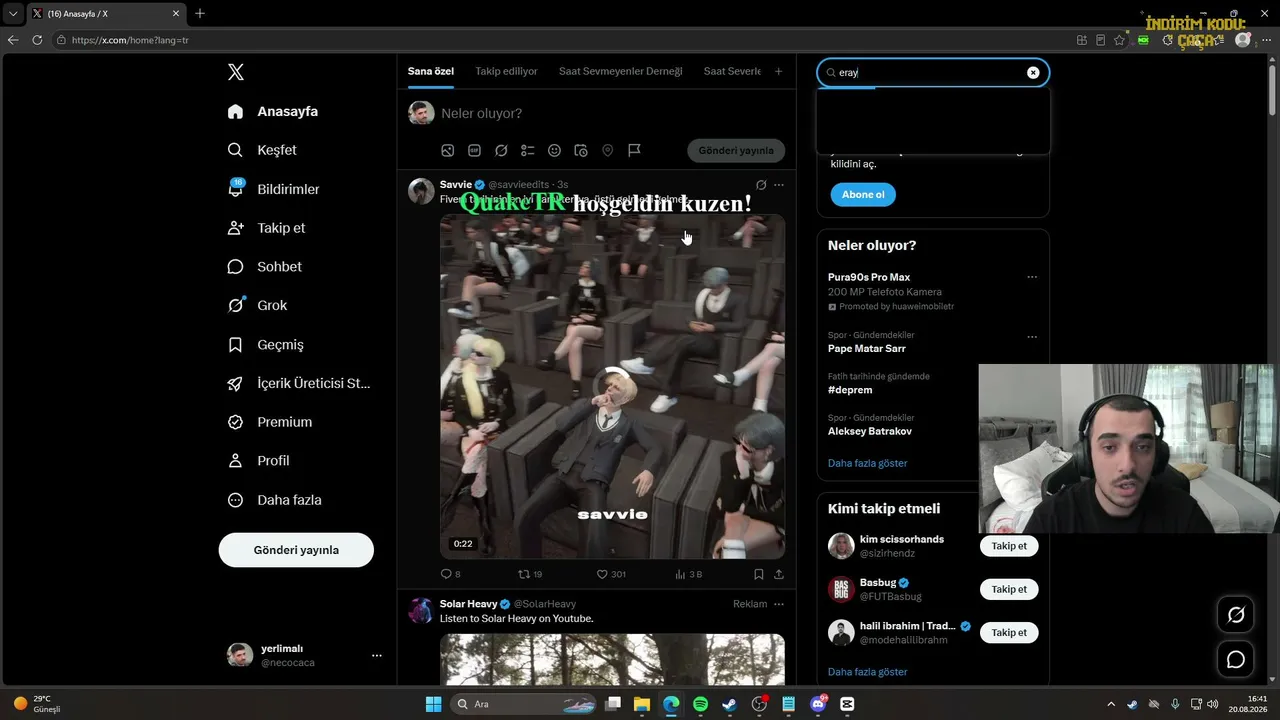
Task: Open Grok from the sidebar
Action: tap(257, 306)
